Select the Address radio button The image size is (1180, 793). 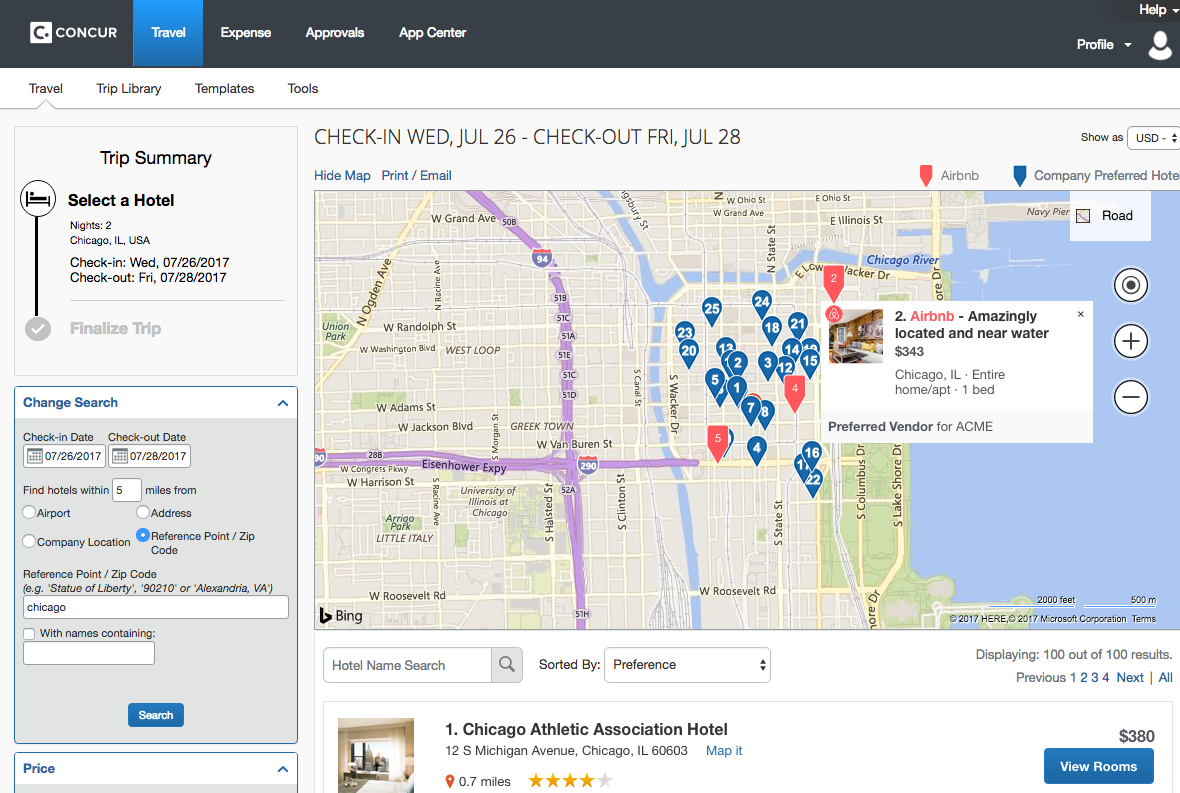(143, 512)
